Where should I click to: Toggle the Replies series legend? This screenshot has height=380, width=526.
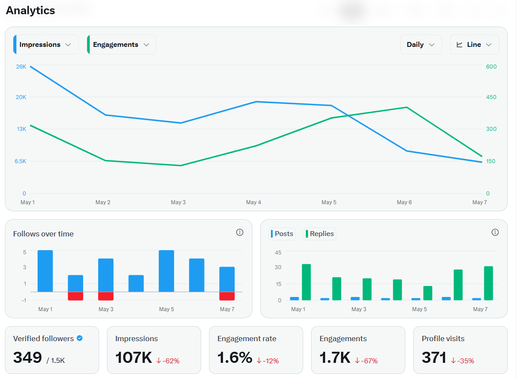(x=320, y=234)
